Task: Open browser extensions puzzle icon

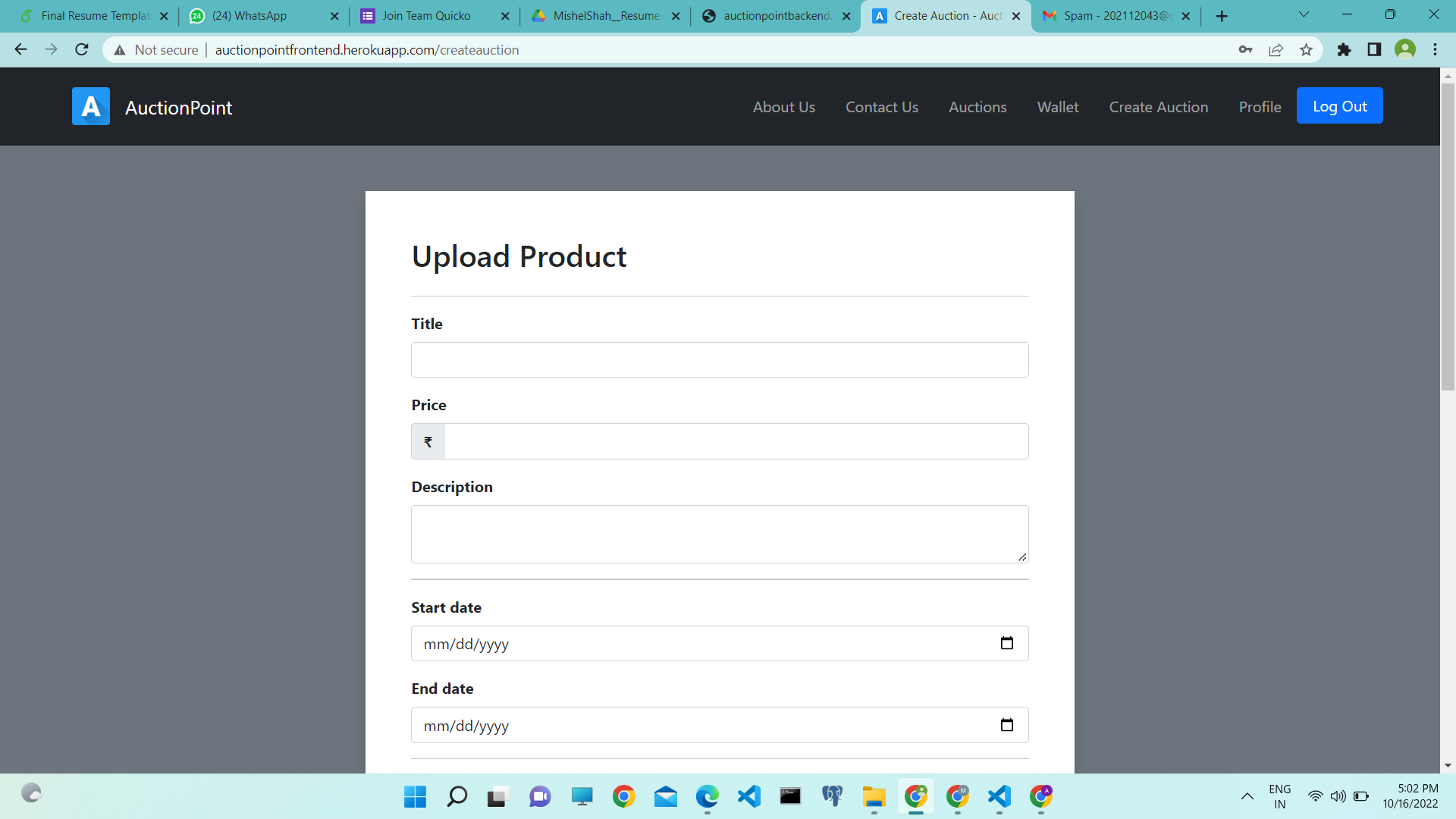Action: click(x=1344, y=49)
